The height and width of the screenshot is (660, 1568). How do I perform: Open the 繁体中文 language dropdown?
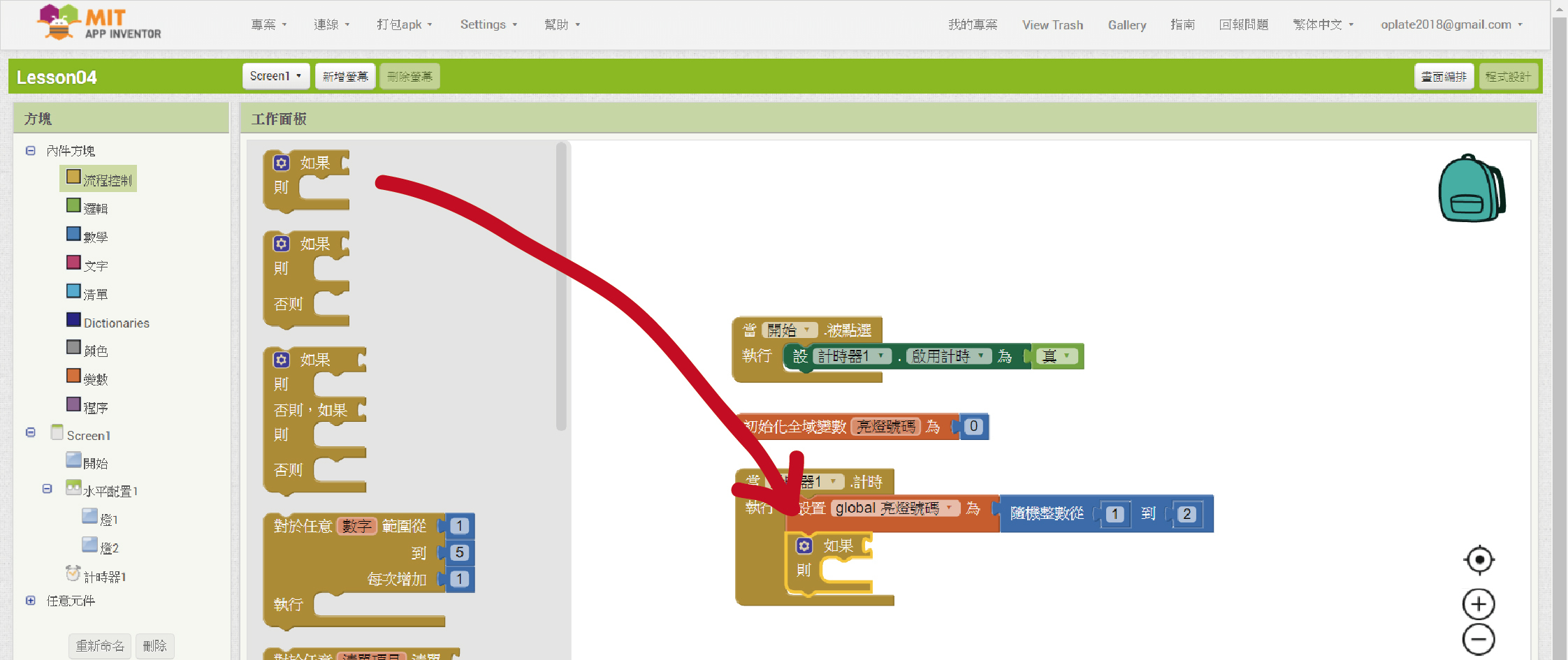point(1323,24)
